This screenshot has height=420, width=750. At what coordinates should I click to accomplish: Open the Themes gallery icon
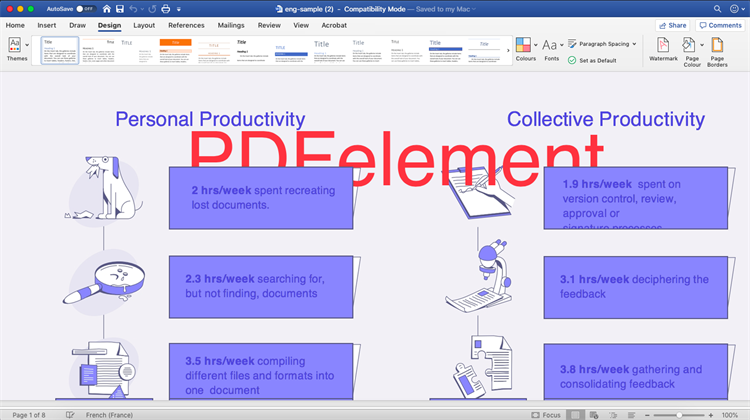click(14, 44)
